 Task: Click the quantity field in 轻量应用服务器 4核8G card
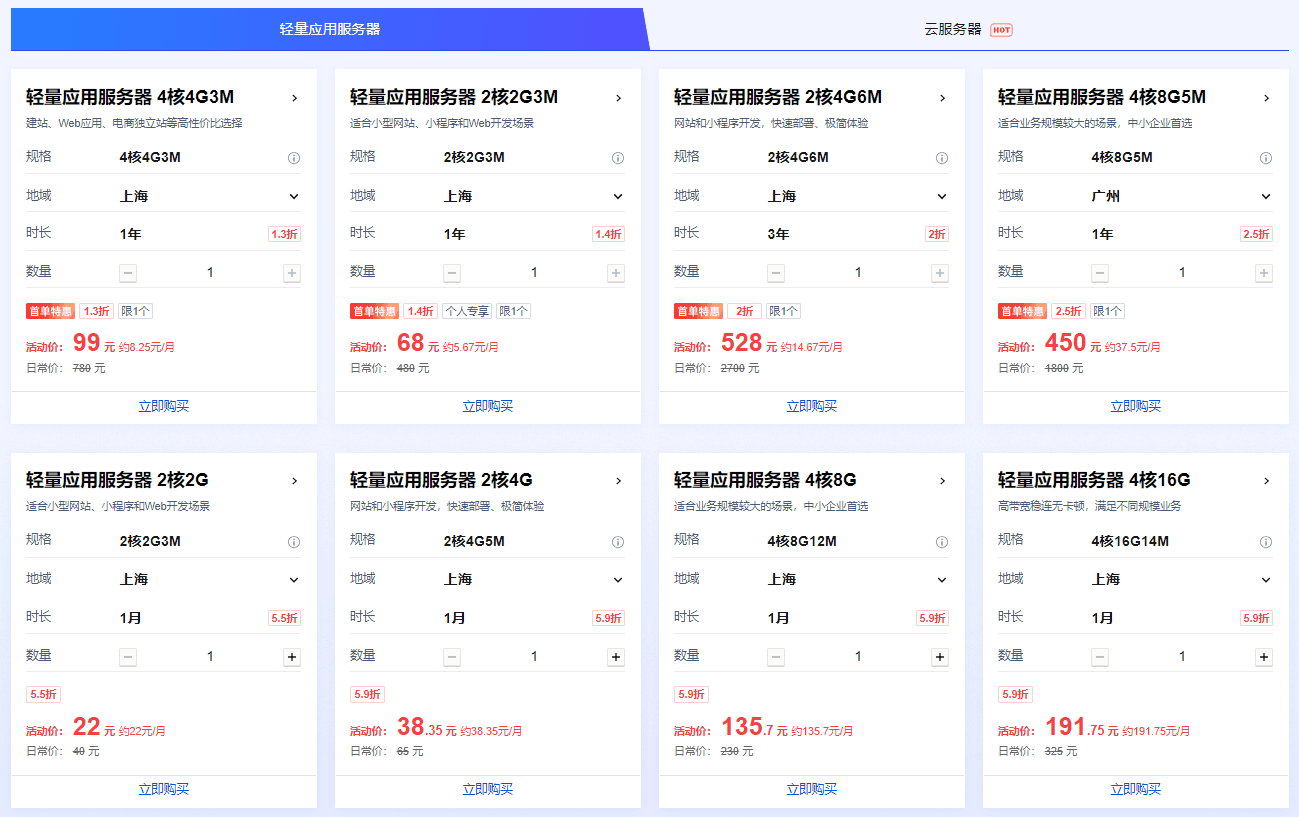858,657
